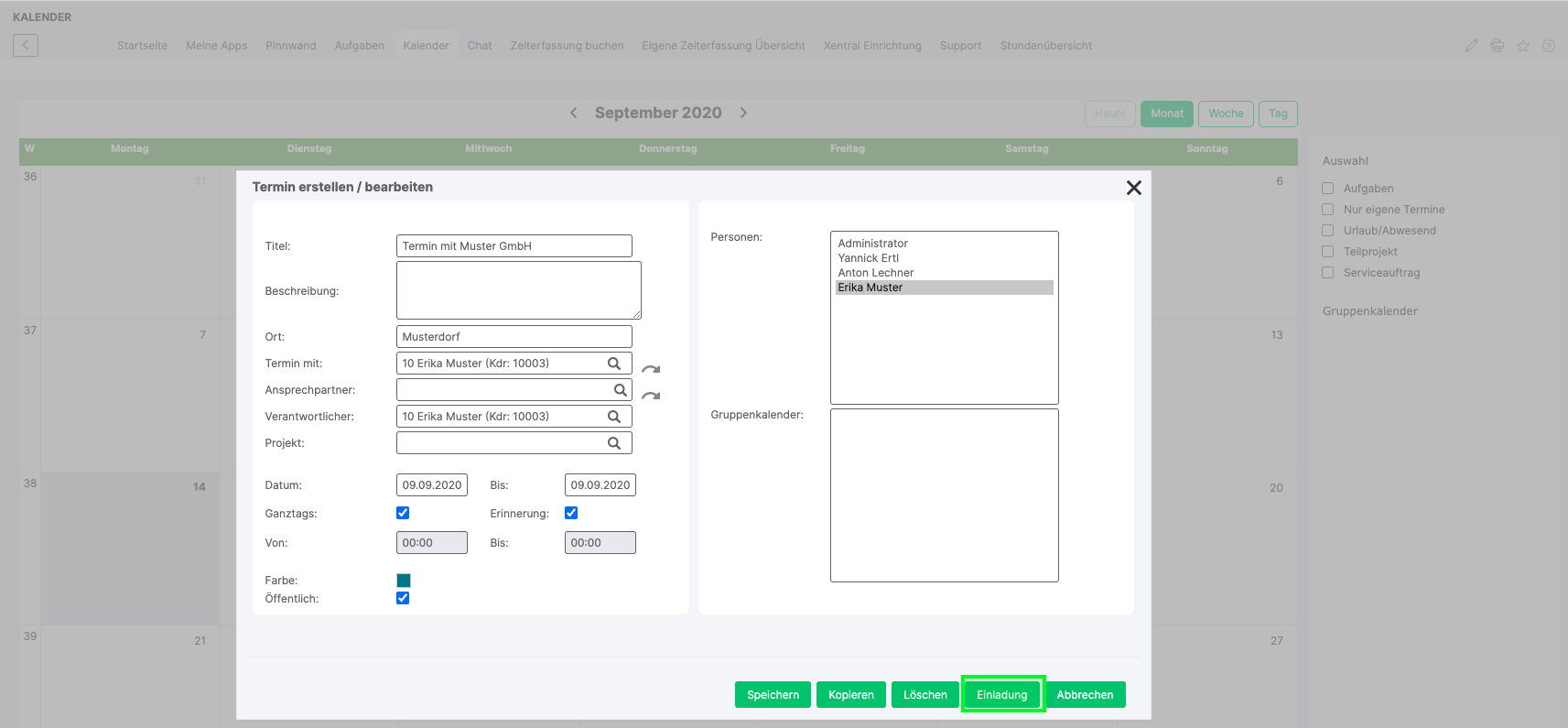Viewport: 1568px width, 728px height.
Task: Go to next month after September 2020
Action: pyautogui.click(x=743, y=113)
